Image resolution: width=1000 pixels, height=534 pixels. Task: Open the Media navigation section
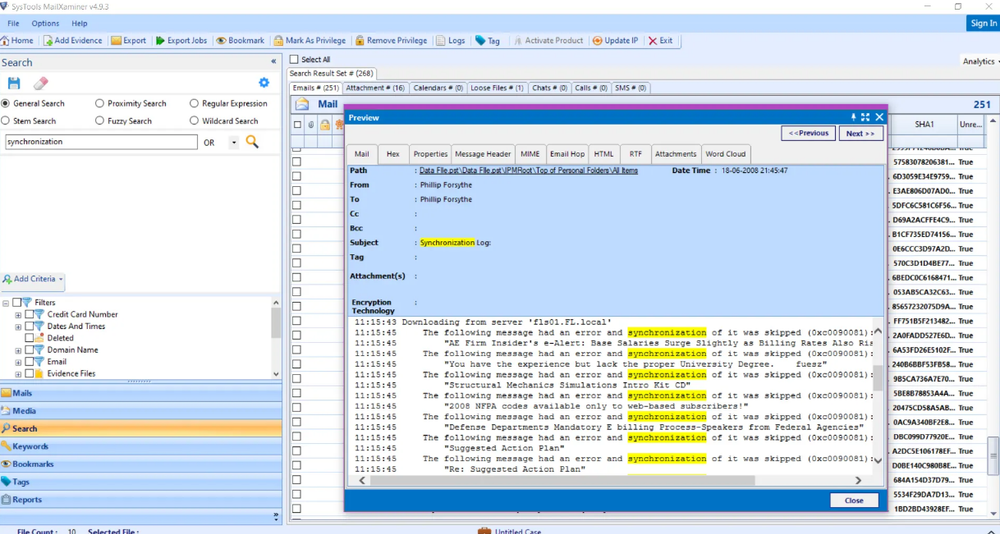click(x=141, y=411)
